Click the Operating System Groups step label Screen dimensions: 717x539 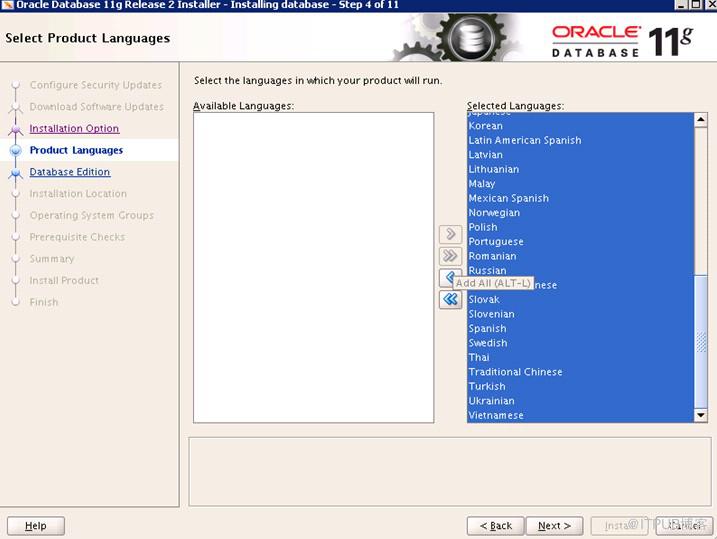point(91,215)
